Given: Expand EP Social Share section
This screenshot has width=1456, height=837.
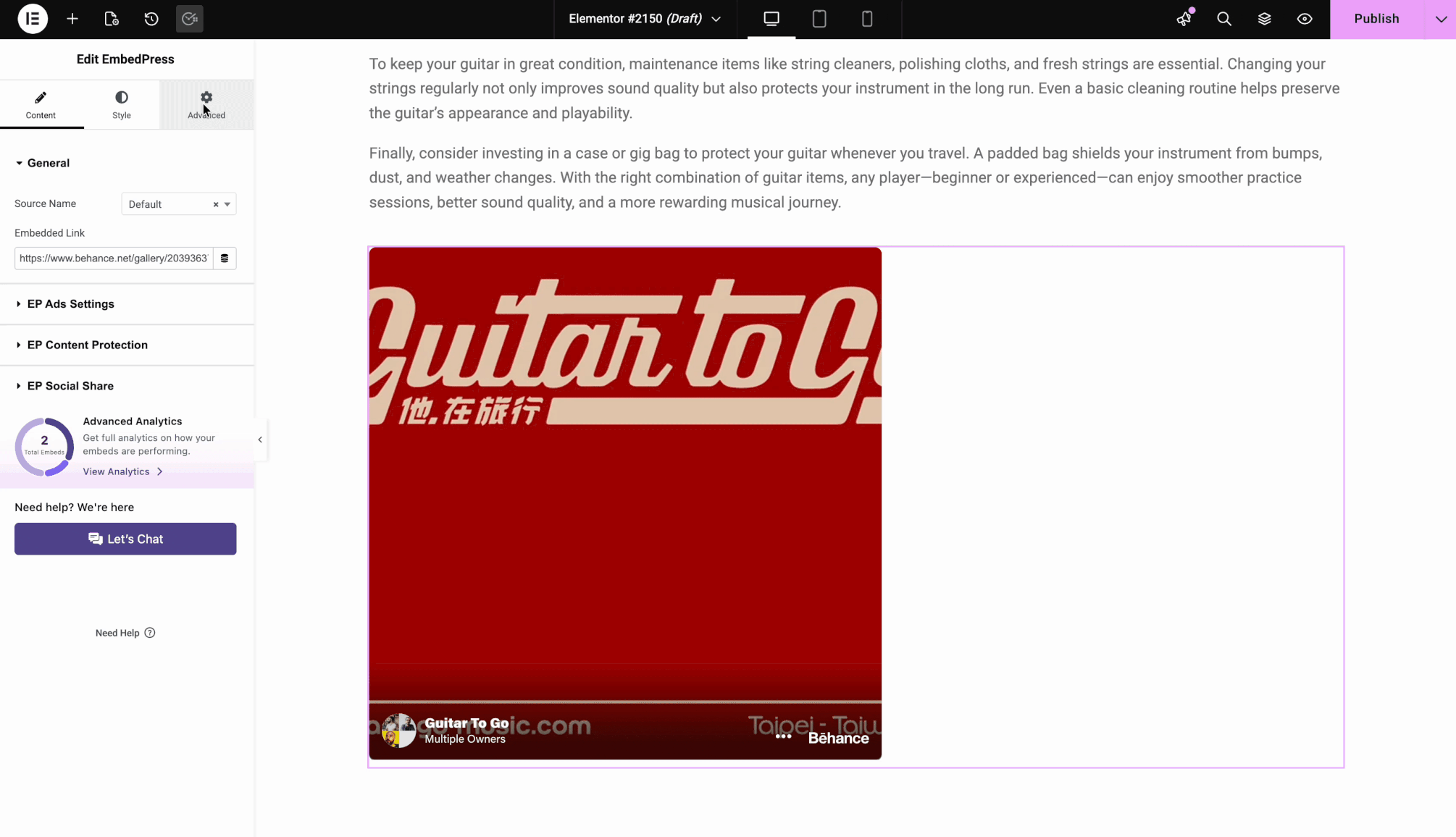Looking at the screenshot, I should click(x=127, y=386).
